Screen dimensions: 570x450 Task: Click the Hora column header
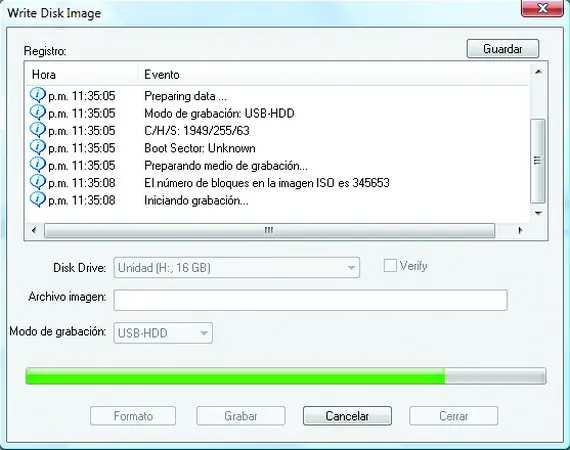81,75
